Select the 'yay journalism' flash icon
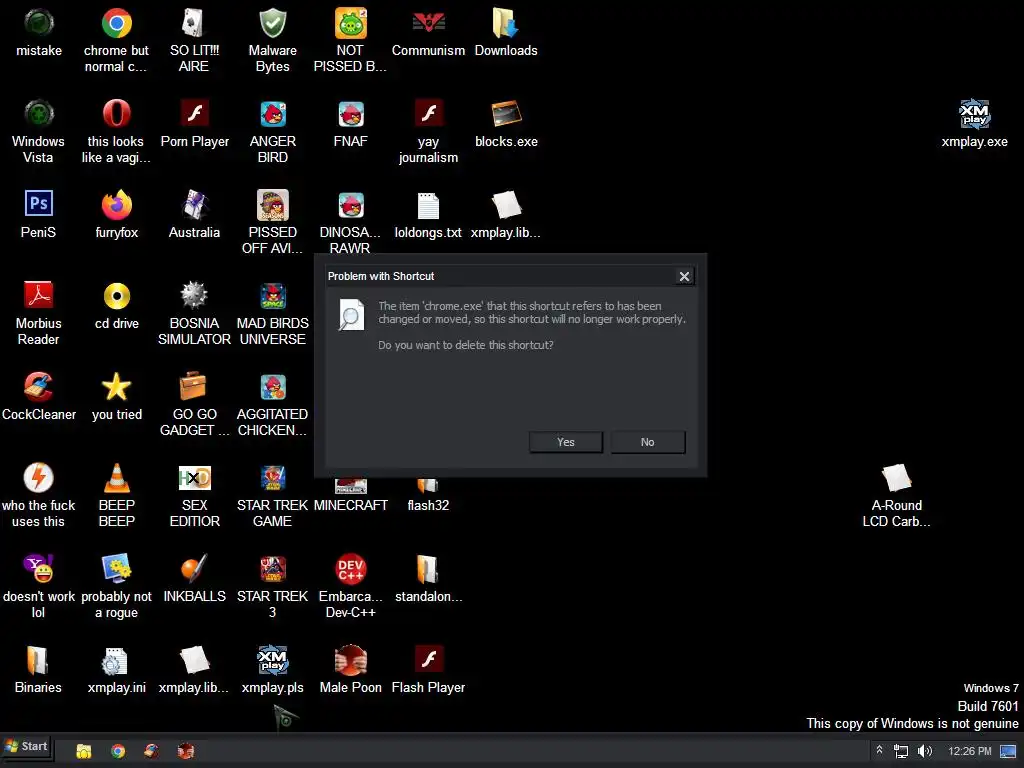Image resolution: width=1024 pixels, height=768 pixels. 428,131
